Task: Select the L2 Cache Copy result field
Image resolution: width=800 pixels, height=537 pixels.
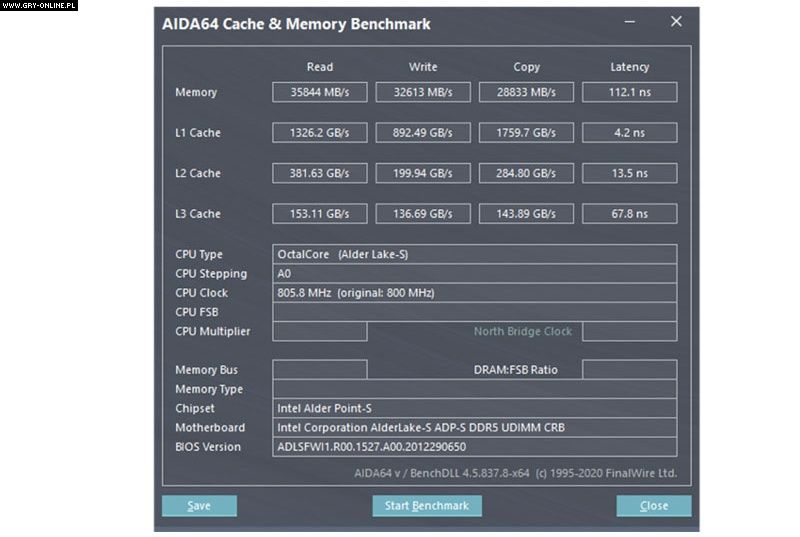Action: [x=526, y=173]
